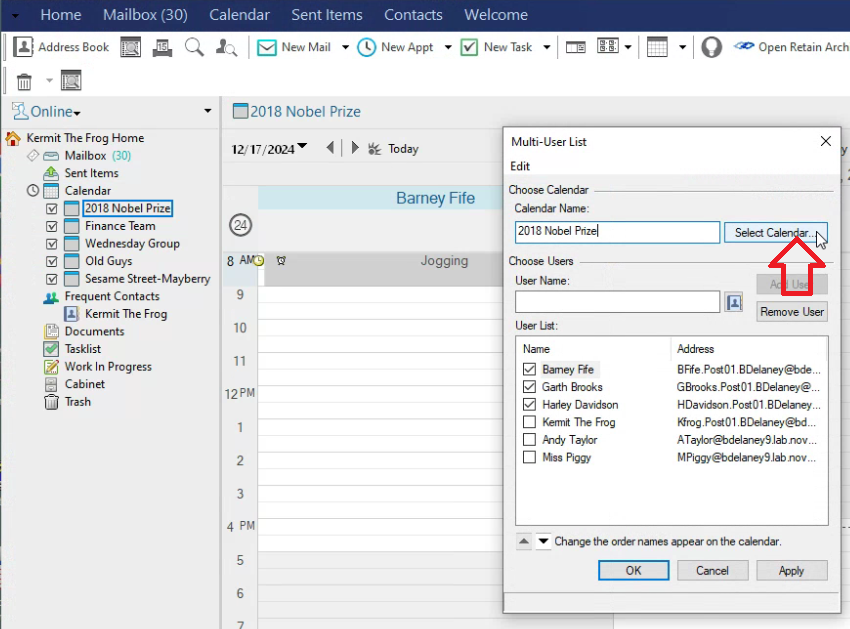The width and height of the screenshot is (850, 629).
Task: Switch to the Welcome tab
Action: (x=496, y=15)
